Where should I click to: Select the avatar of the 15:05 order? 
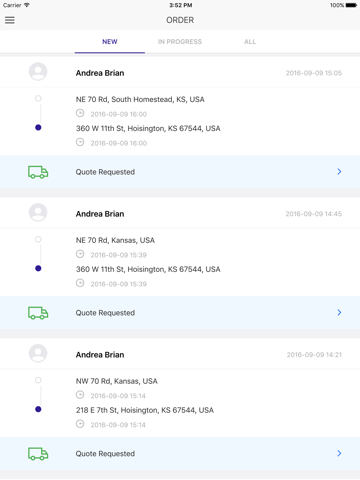point(38,71)
